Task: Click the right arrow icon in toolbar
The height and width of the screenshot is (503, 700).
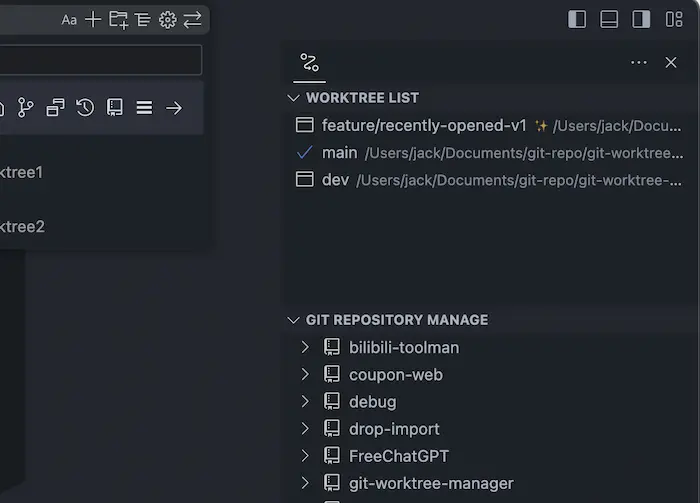Action: 174,107
